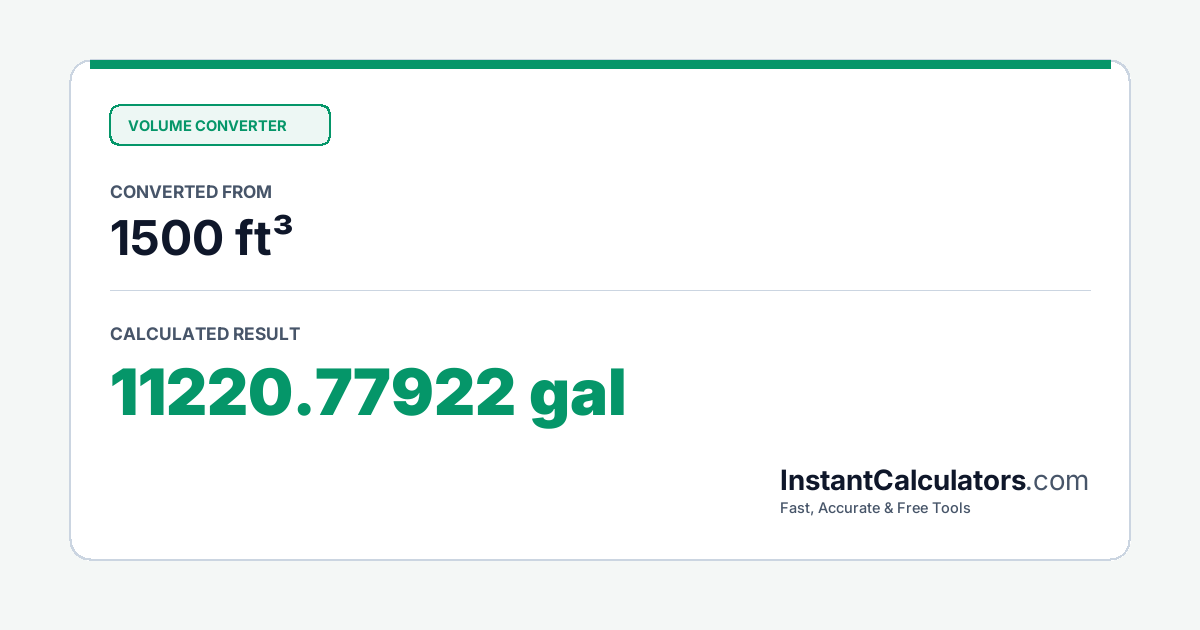
Task: Select the Calculated Result label
Action: coord(205,334)
